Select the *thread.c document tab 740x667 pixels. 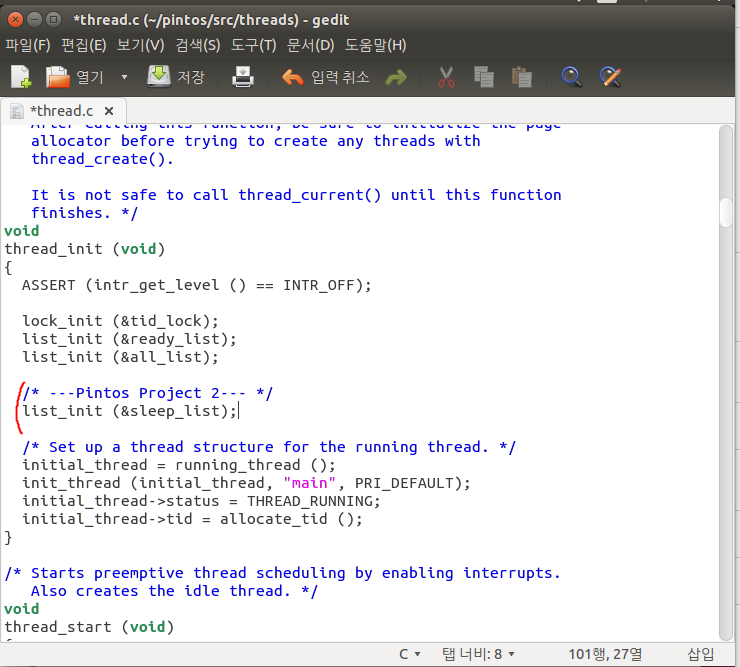tap(63, 111)
